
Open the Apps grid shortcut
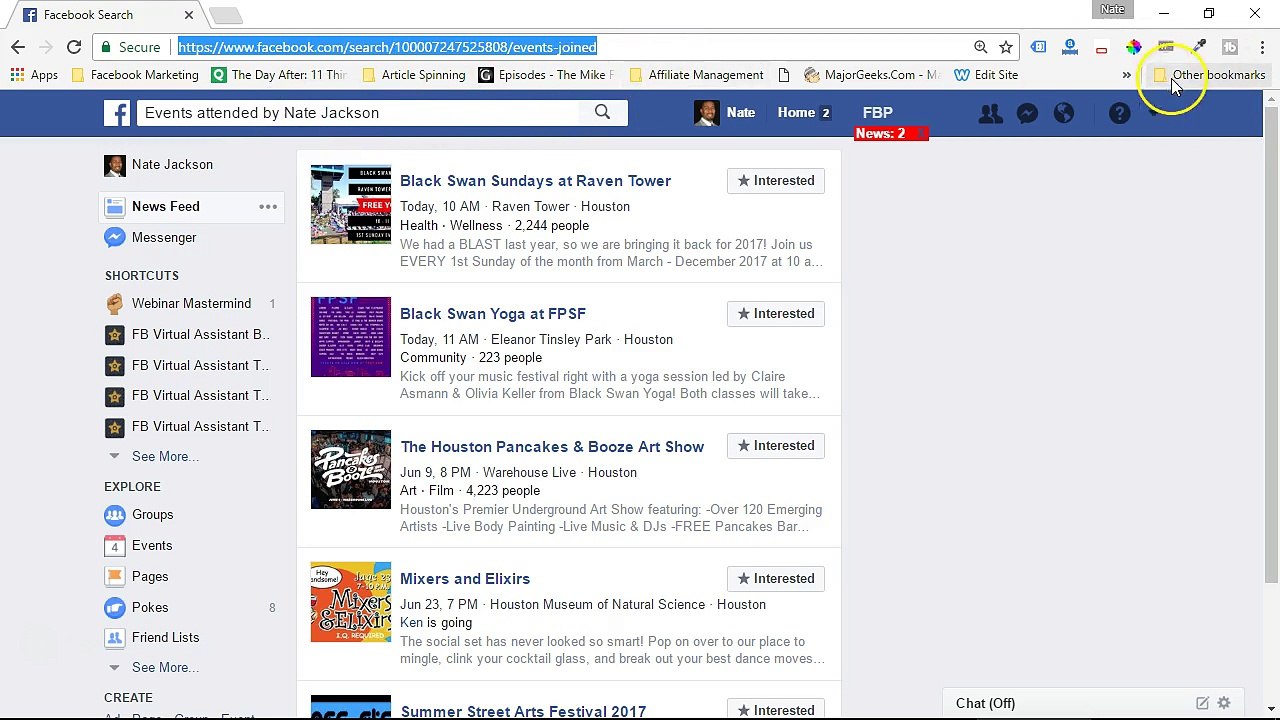(34, 75)
